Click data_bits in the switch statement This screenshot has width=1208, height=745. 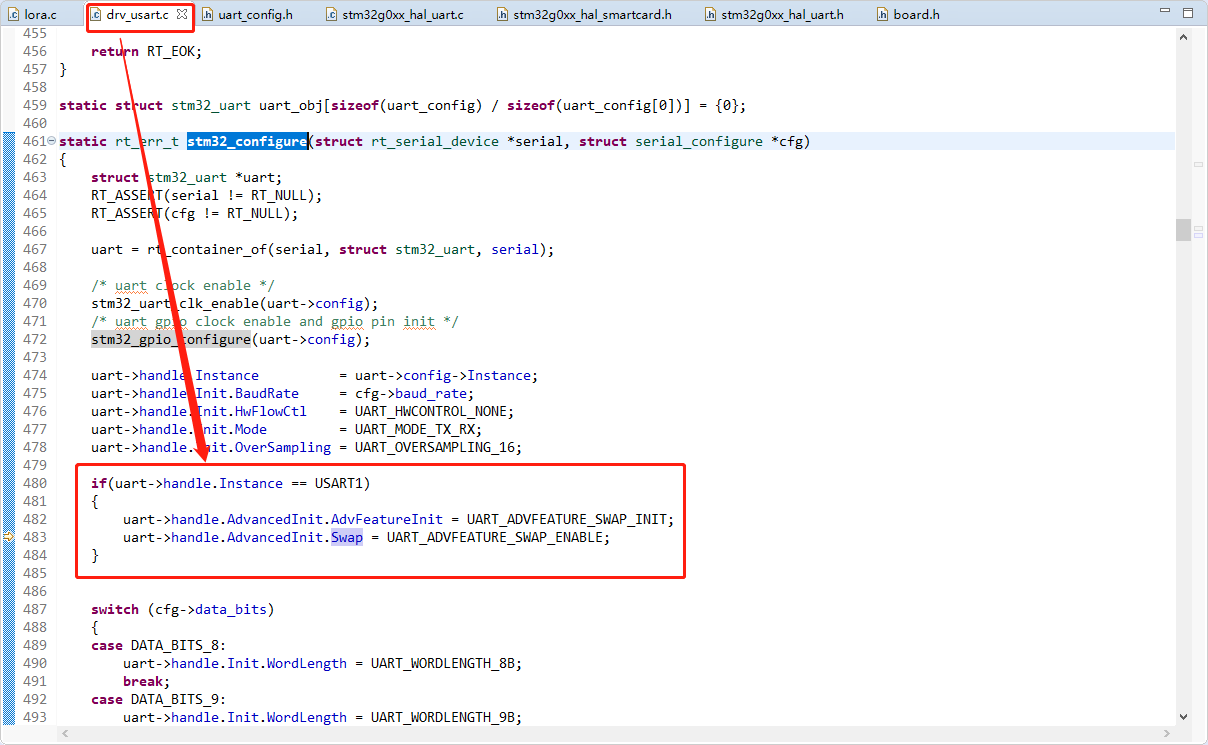coord(231,609)
